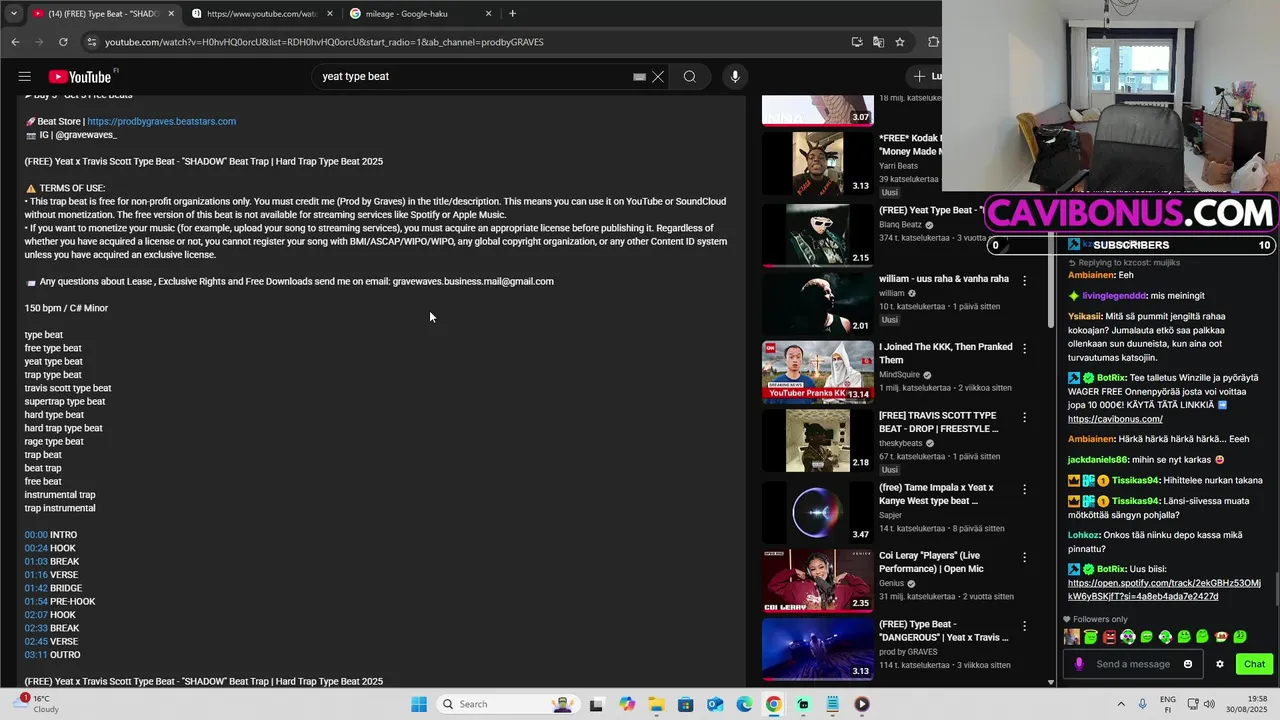Viewport: 1280px width, 720px height.
Task: Go to the YouTube home logo
Action: (x=80, y=77)
